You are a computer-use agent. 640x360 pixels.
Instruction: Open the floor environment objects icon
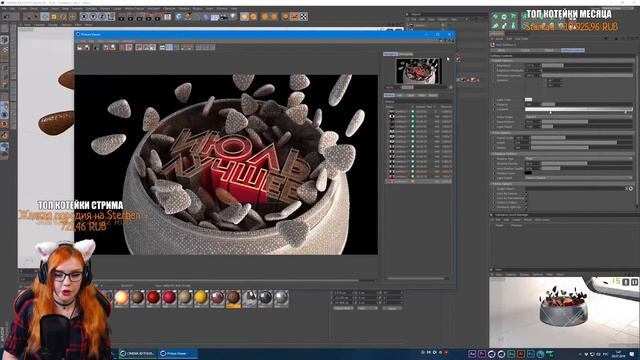tap(215, 17)
